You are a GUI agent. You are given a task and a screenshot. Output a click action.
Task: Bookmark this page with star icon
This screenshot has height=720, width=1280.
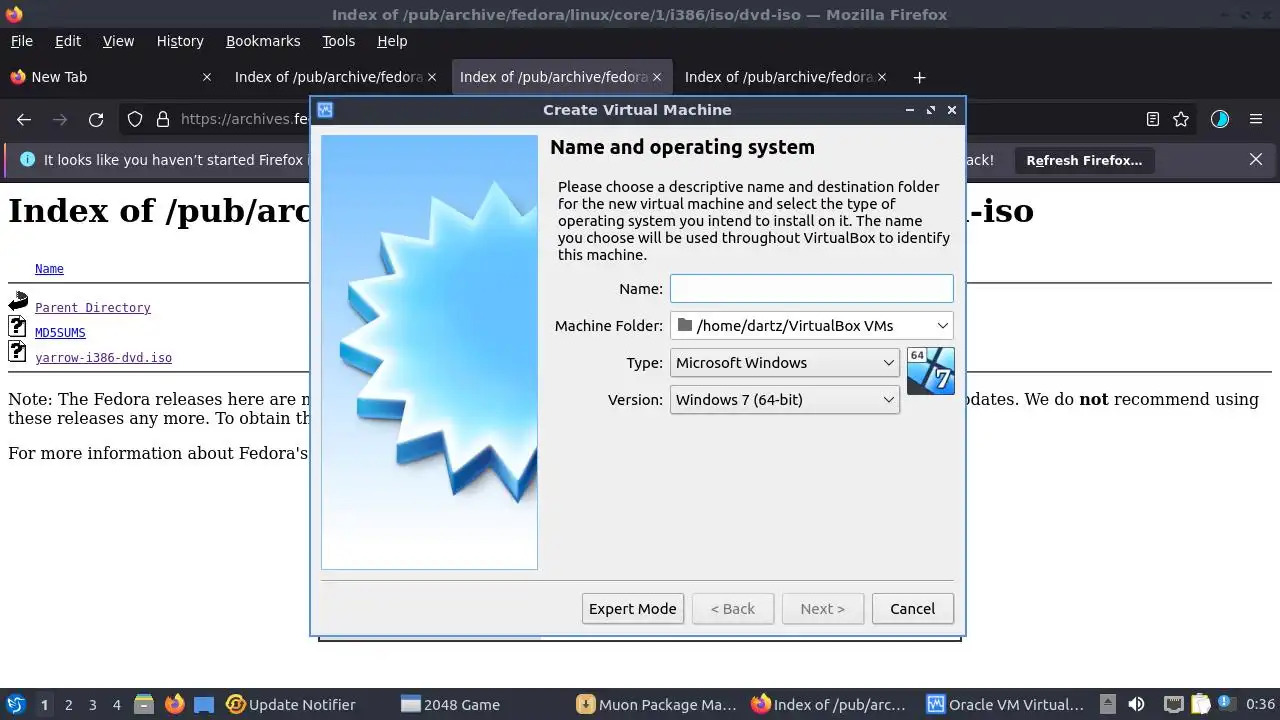pos(1181,119)
